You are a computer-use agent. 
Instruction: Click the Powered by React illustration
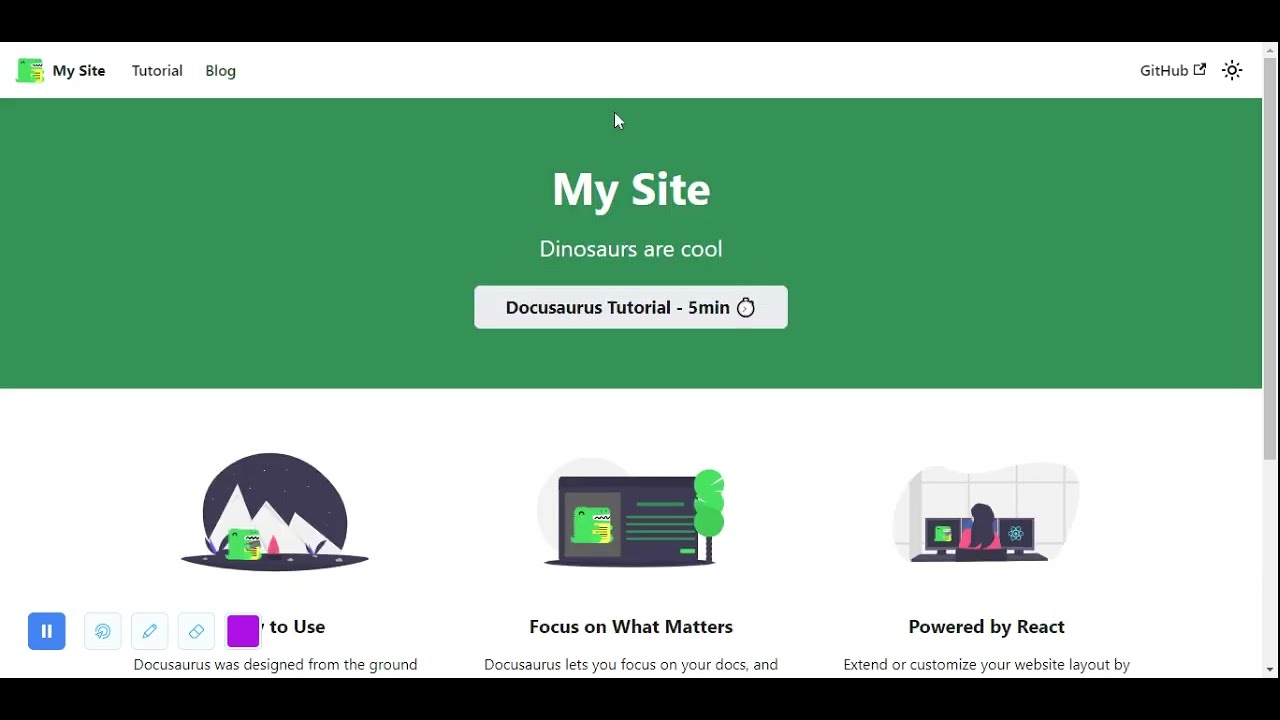(986, 513)
